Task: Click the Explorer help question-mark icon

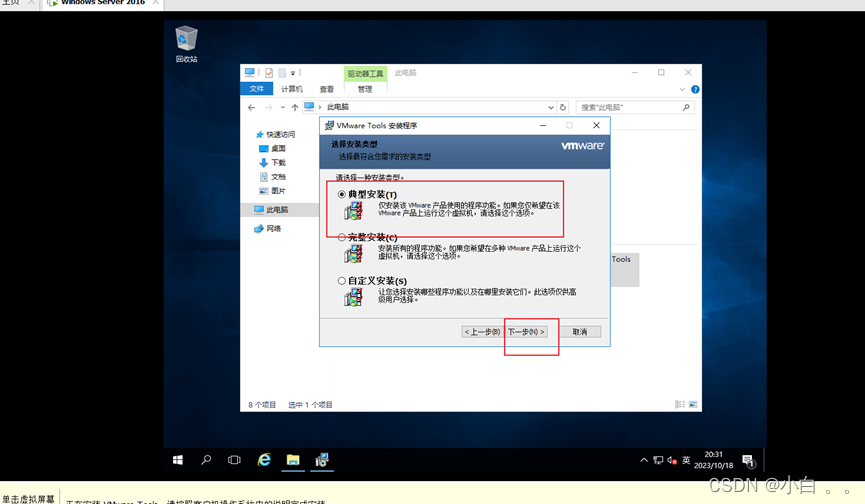Action: click(695, 89)
